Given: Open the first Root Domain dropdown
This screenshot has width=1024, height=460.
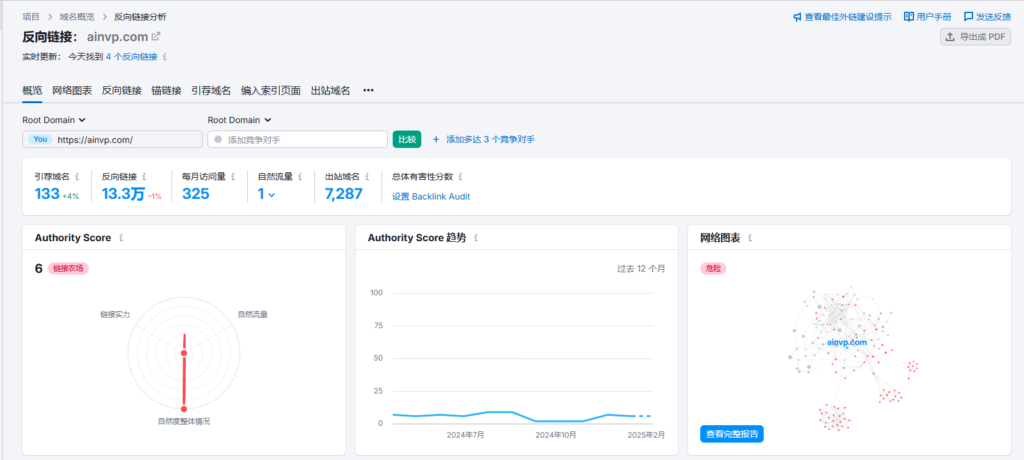Looking at the screenshot, I should pyautogui.click(x=54, y=120).
